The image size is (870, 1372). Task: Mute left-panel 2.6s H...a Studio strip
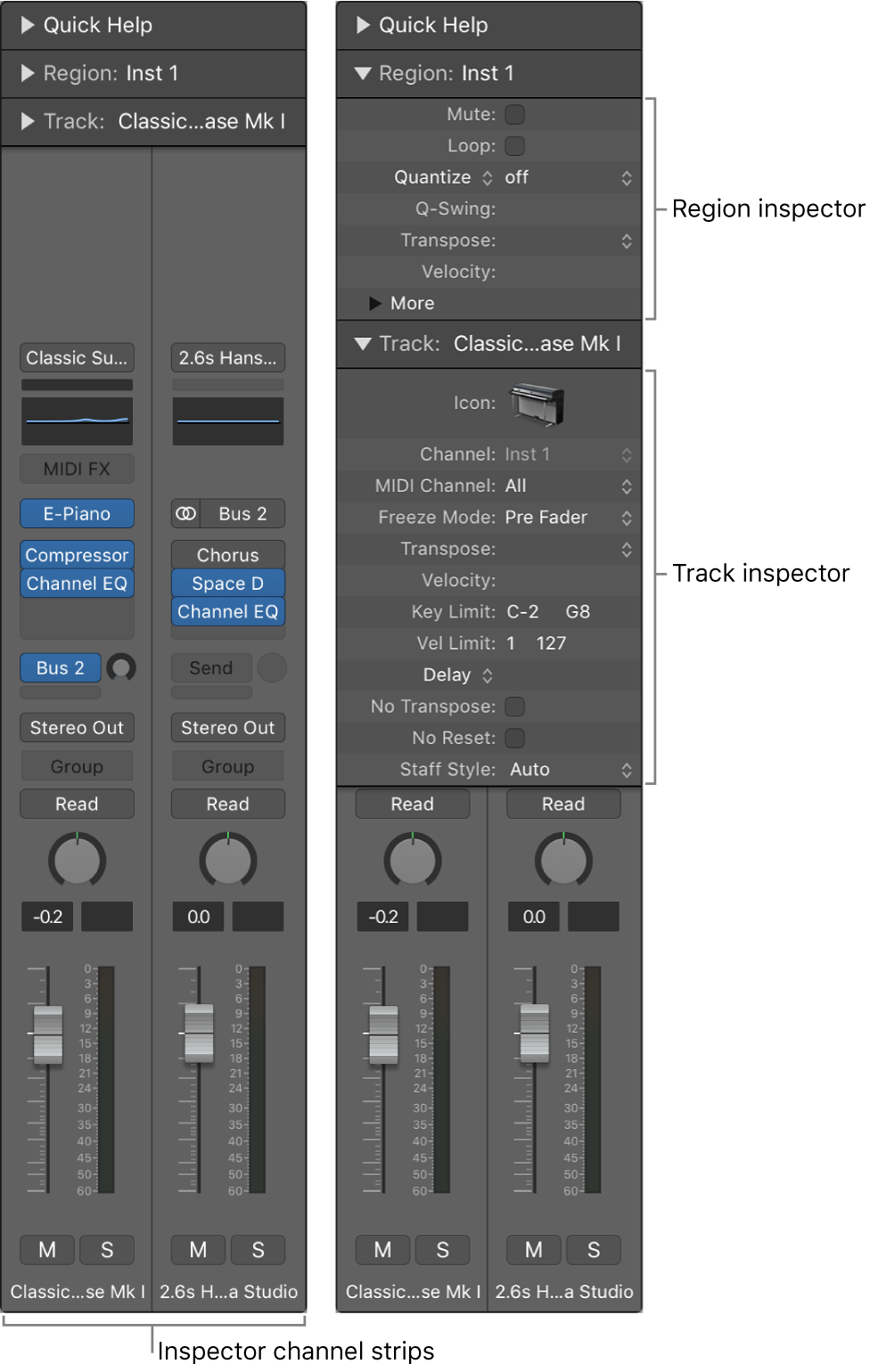(x=198, y=1250)
